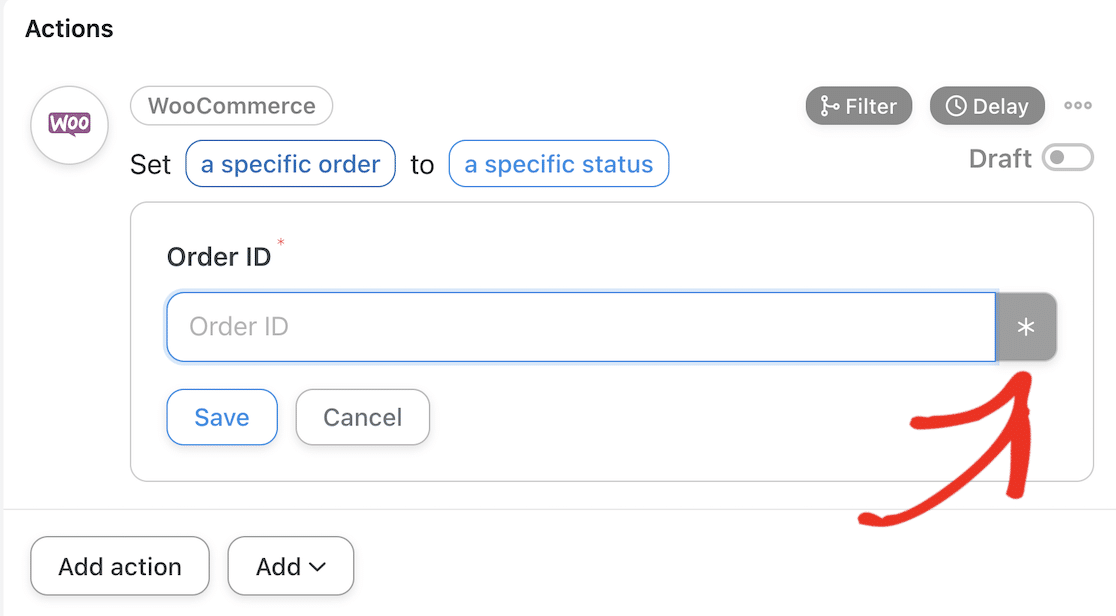Save the Order ID setting
The height and width of the screenshot is (616, 1116).
221,417
